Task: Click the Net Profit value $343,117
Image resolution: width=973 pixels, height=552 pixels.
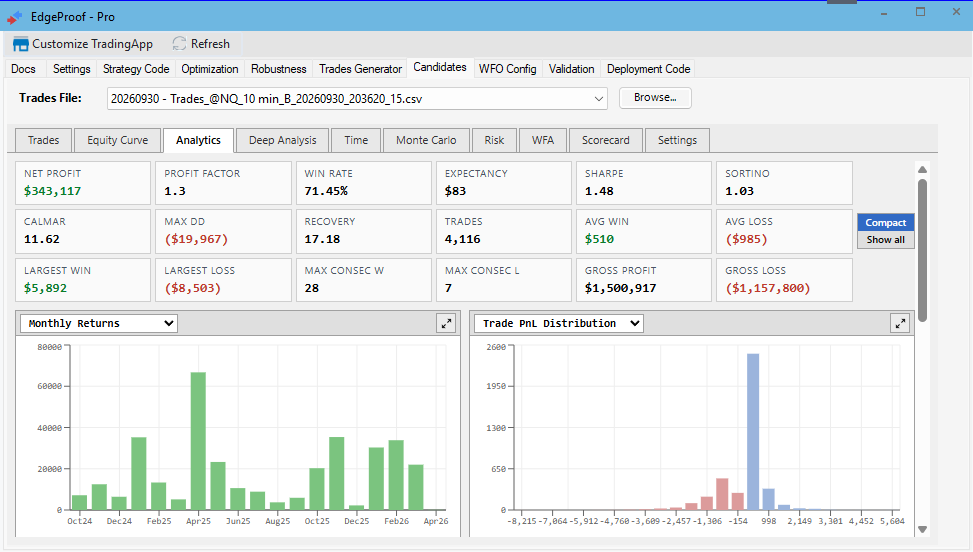Action: tap(53, 191)
